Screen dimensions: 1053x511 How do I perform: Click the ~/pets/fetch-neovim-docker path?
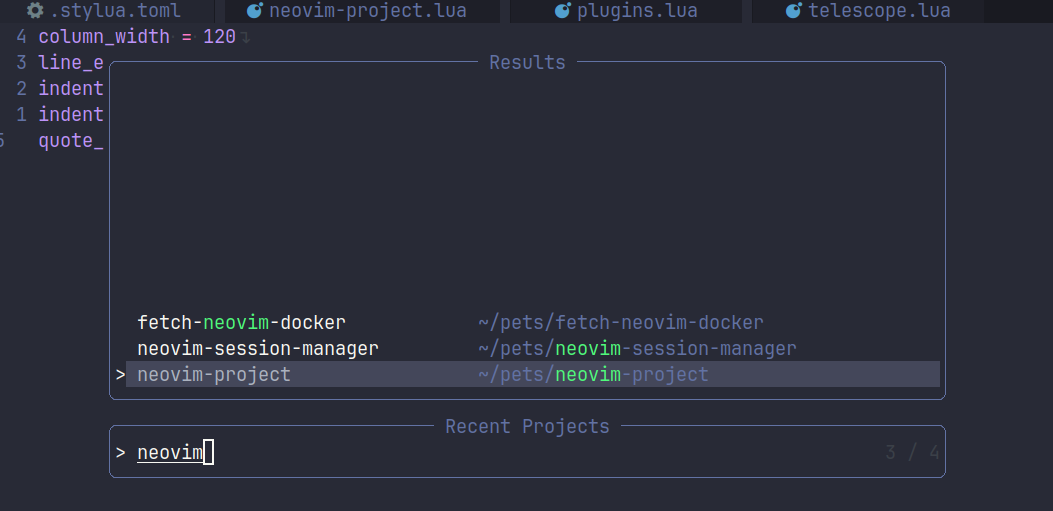pos(621,323)
